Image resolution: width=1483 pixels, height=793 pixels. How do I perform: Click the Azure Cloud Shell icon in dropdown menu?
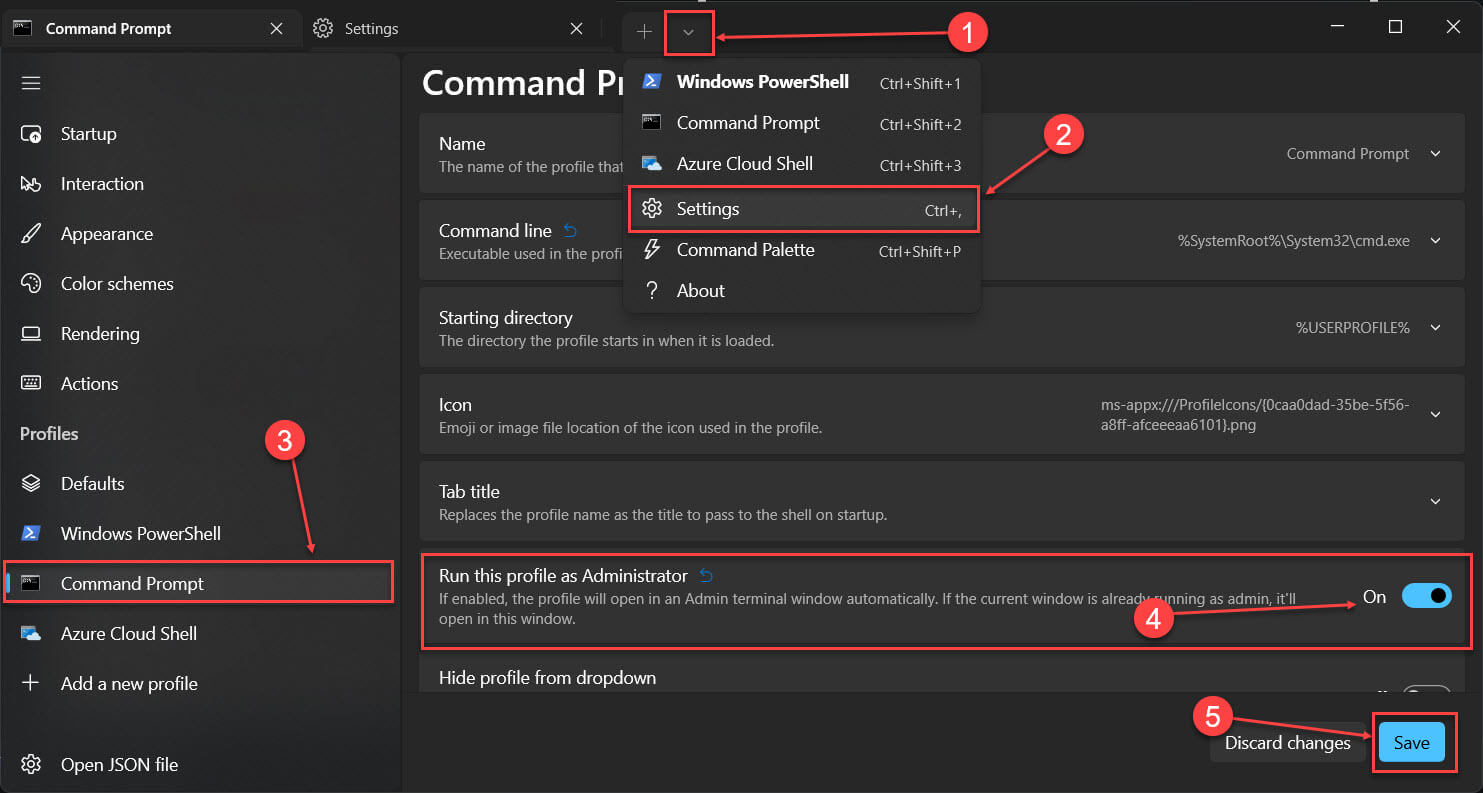(x=652, y=164)
